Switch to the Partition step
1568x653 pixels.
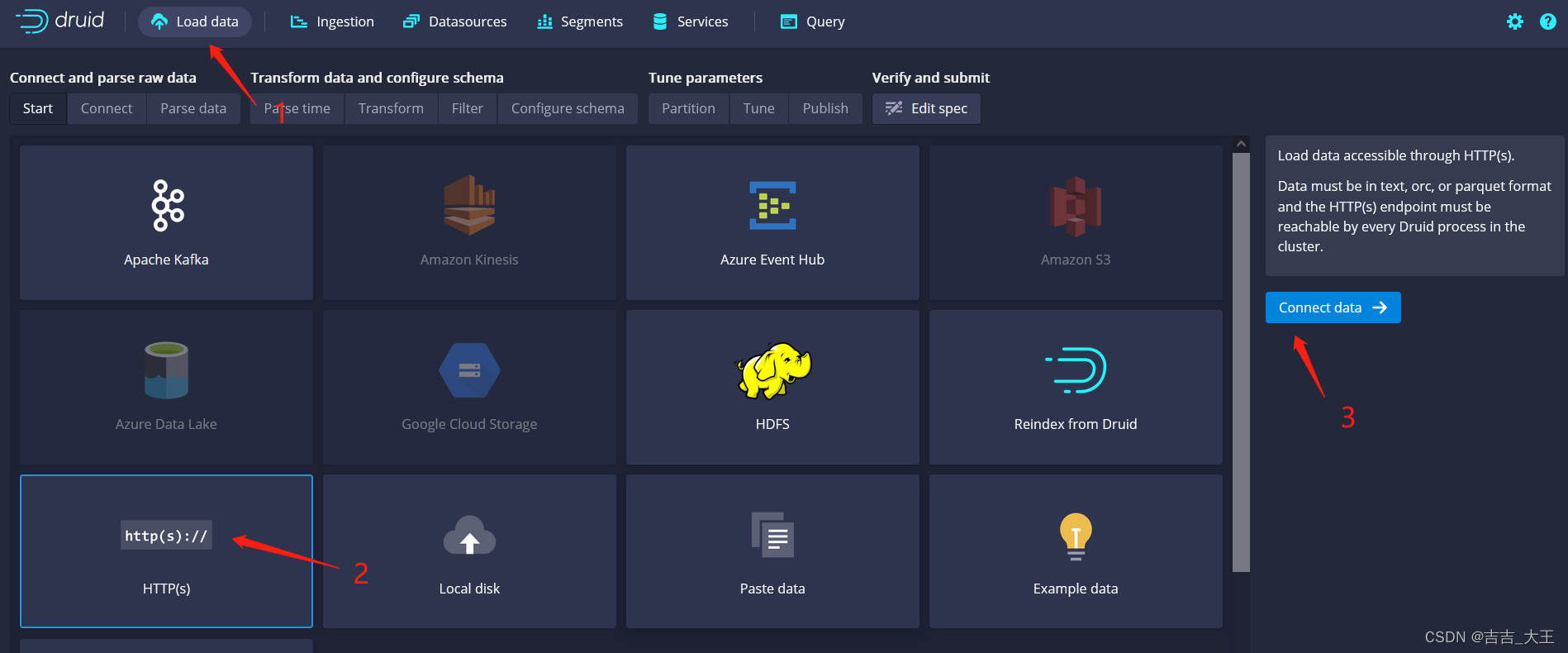tap(689, 108)
